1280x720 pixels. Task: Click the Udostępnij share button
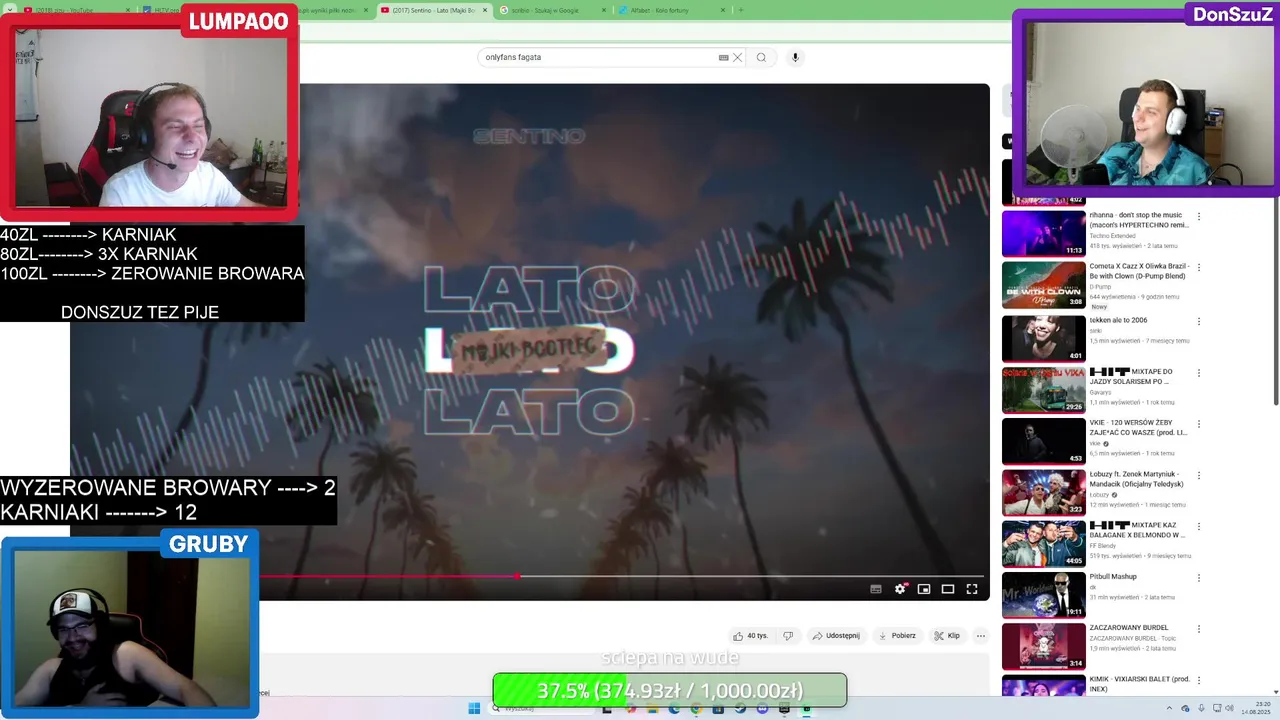[x=835, y=635]
